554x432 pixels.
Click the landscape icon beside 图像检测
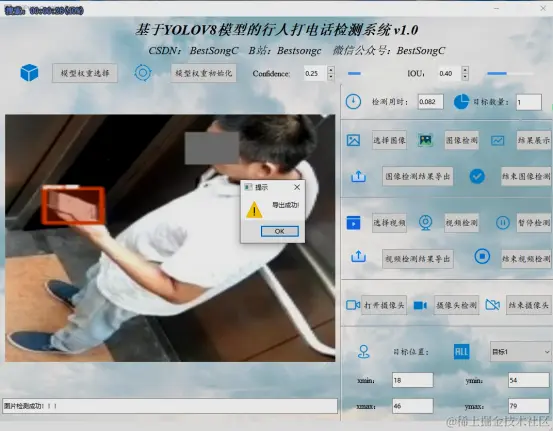point(425,140)
